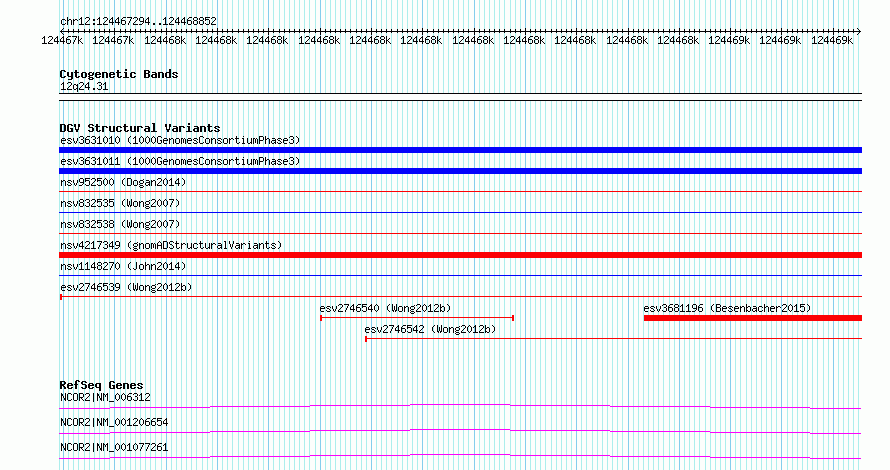Viewport: 890px width, 470px height.
Task: Select the esv2746540 Wong2012b variant line
Action: point(417,318)
